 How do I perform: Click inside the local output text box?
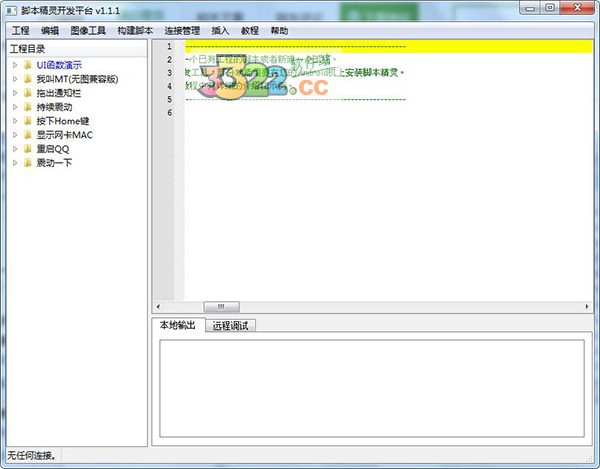(372, 388)
